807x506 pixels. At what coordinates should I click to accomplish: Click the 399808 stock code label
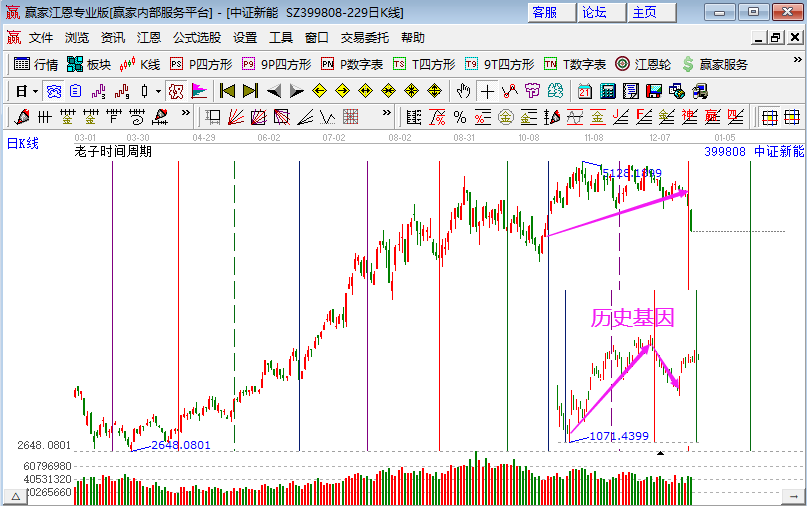pyautogui.click(x=725, y=151)
